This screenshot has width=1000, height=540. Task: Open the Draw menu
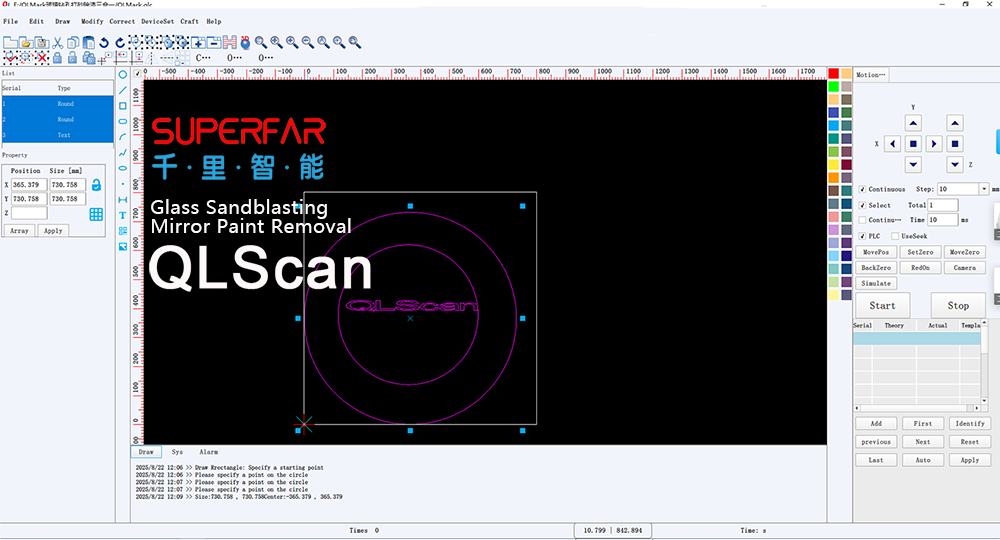pos(62,21)
